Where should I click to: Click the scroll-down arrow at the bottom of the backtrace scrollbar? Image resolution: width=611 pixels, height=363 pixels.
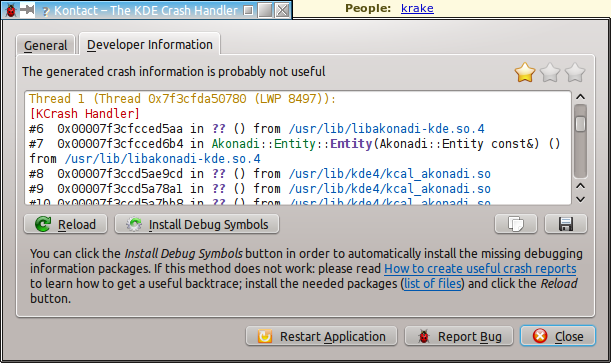click(580, 199)
